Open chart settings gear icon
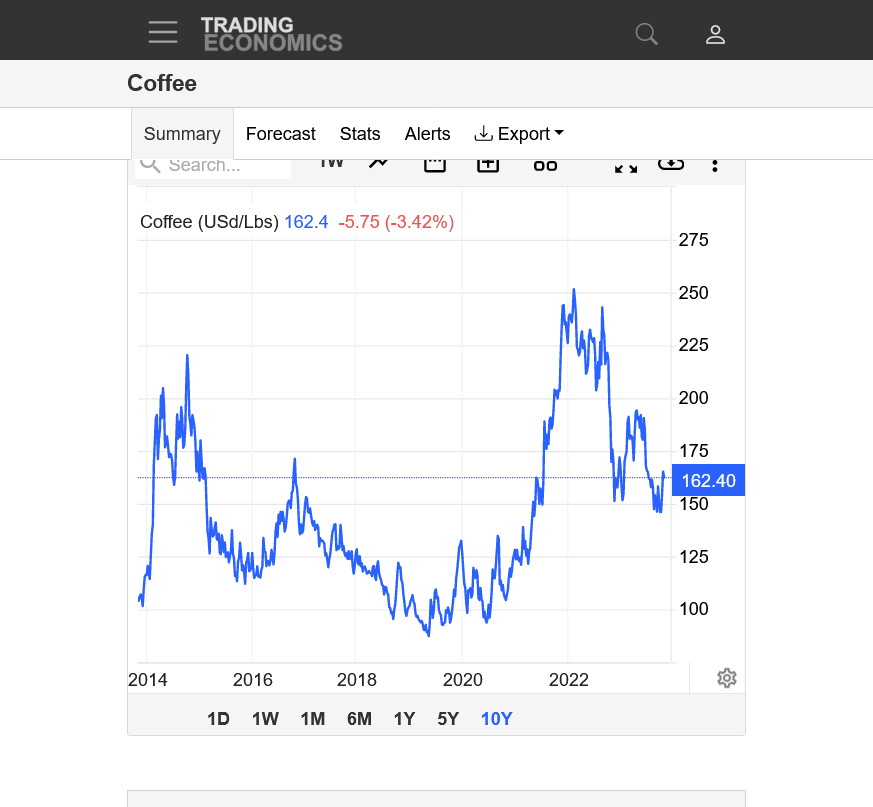This screenshot has height=807, width=873. [727, 678]
